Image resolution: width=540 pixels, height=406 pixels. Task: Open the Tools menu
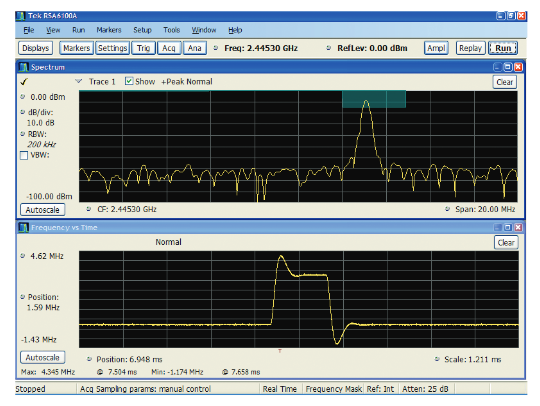pyautogui.click(x=172, y=30)
